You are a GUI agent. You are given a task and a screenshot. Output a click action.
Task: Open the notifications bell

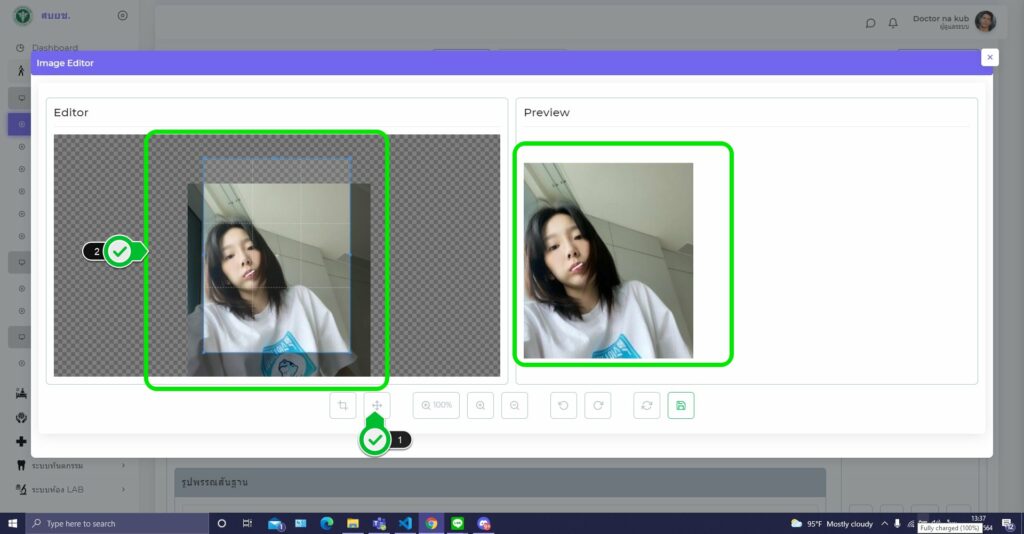pyautogui.click(x=893, y=23)
